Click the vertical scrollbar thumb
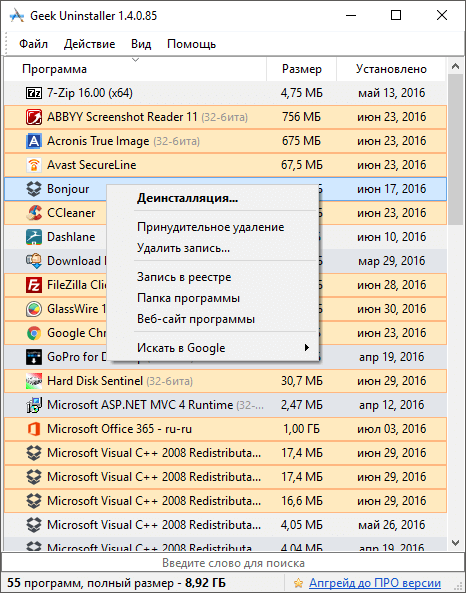Screen dimensions: 466x593 tap(455, 149)
